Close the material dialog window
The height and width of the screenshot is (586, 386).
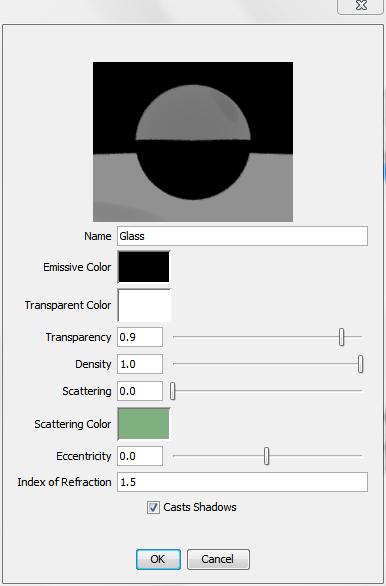[x=360, y=6]
